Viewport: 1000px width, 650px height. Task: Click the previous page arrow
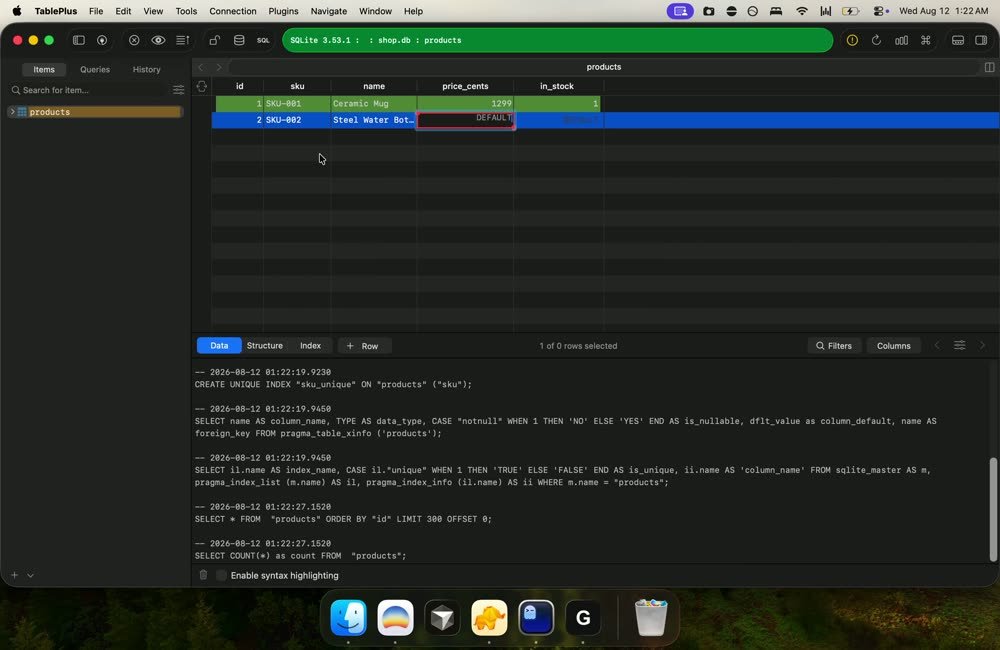[937, 345]
